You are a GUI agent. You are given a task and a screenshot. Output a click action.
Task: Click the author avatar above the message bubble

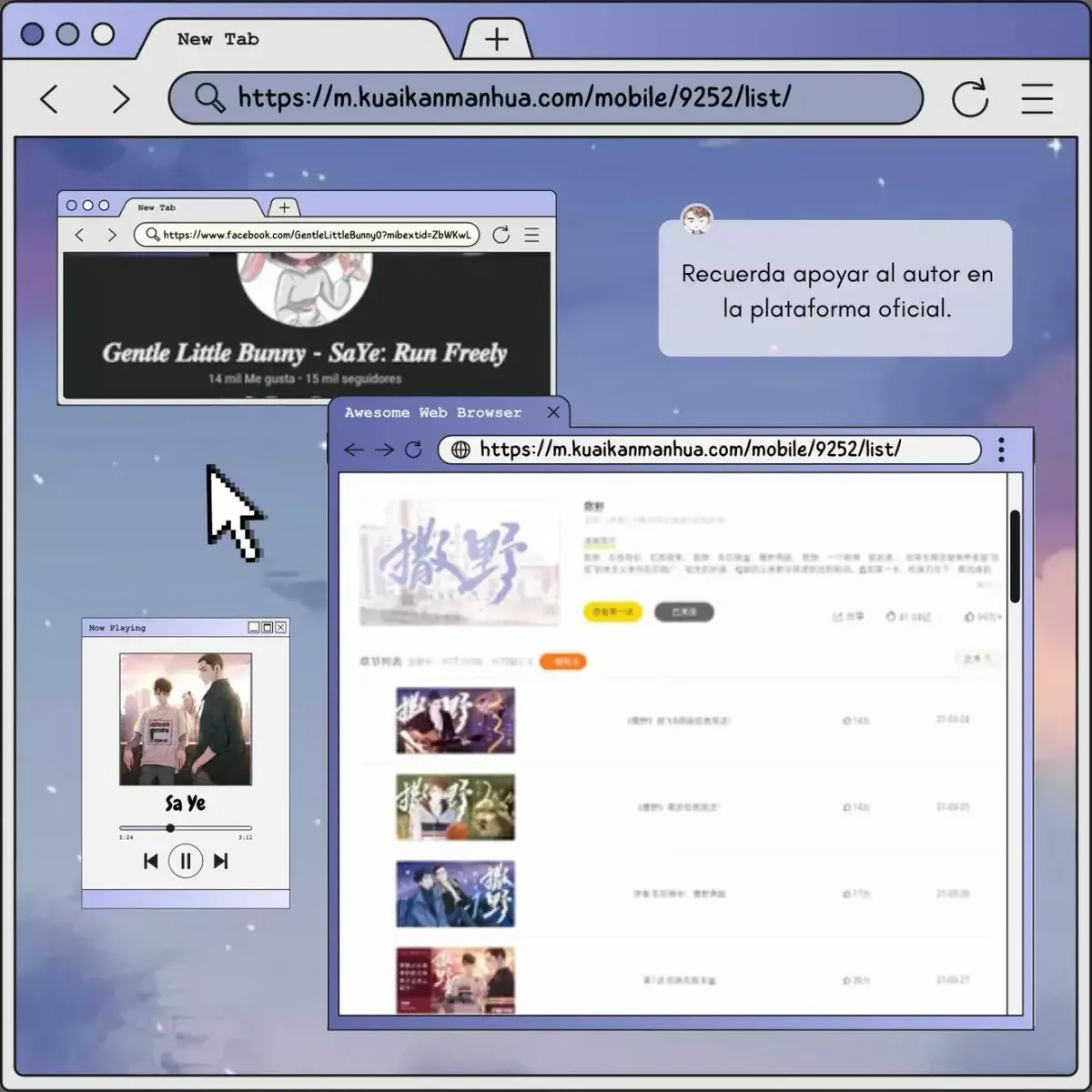[x=697, y=219]
